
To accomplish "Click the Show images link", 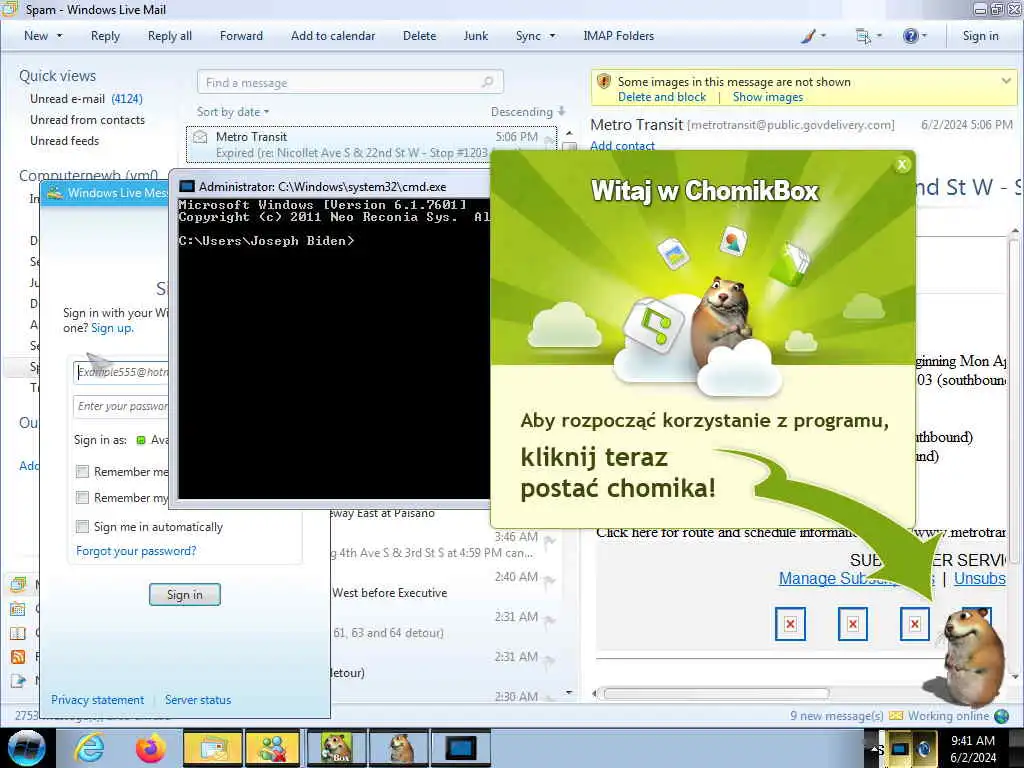I will [767, 97].
